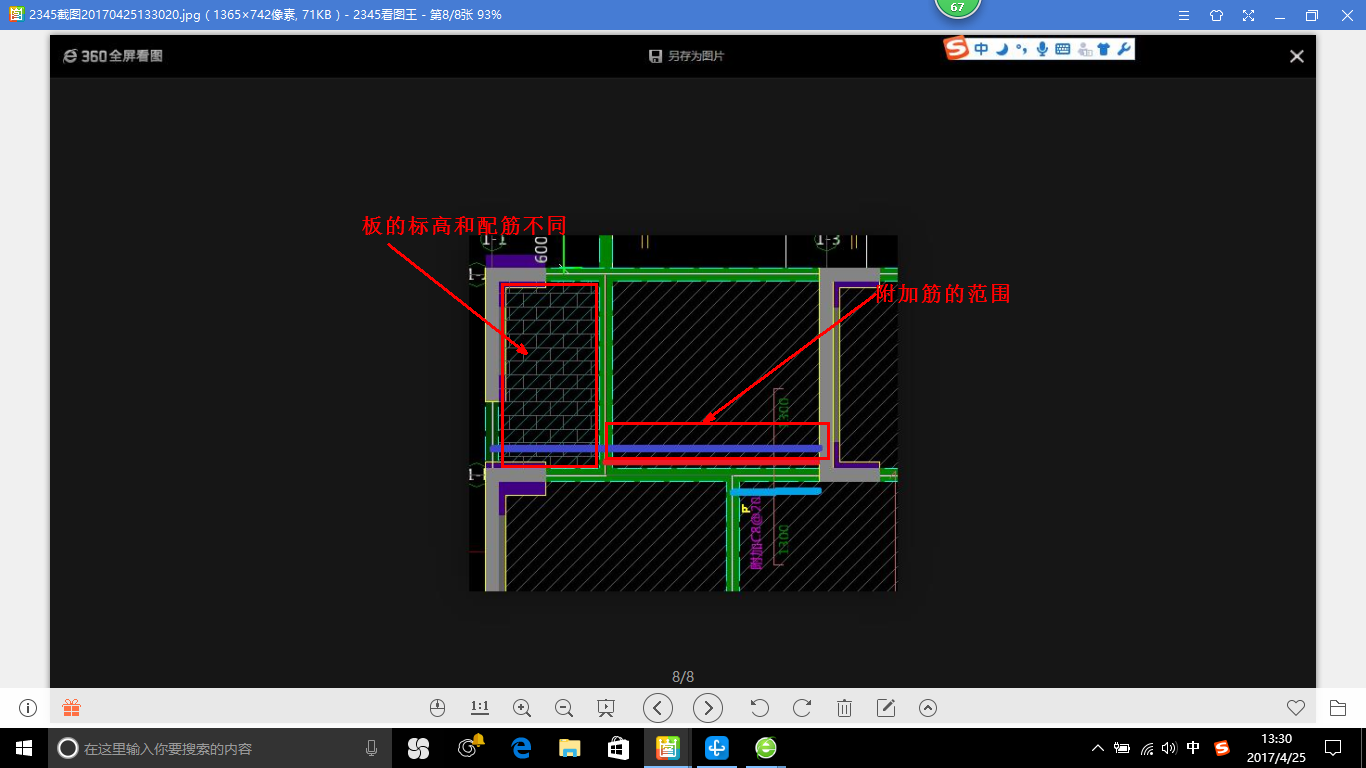Screen dimensions: 1366x768
Task: Open the edit image pencil icon
Action: [886, 708]
